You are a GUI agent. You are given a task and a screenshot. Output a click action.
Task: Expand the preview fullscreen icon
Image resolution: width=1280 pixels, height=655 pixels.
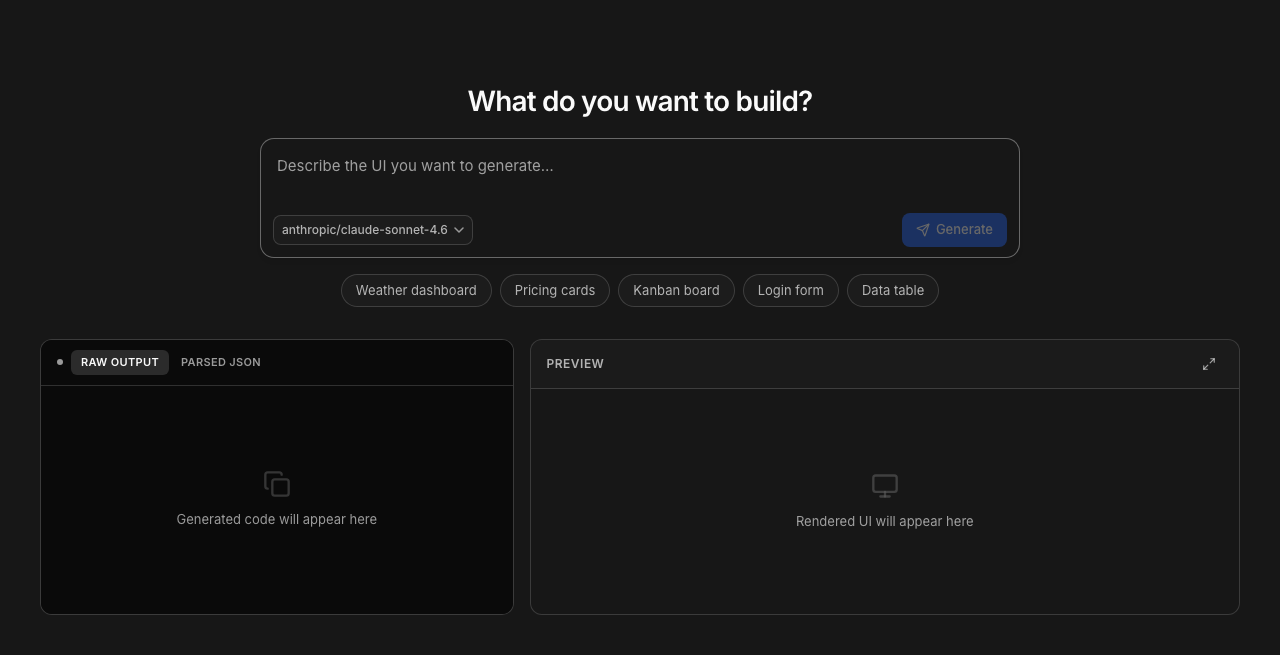point(1209,364)
